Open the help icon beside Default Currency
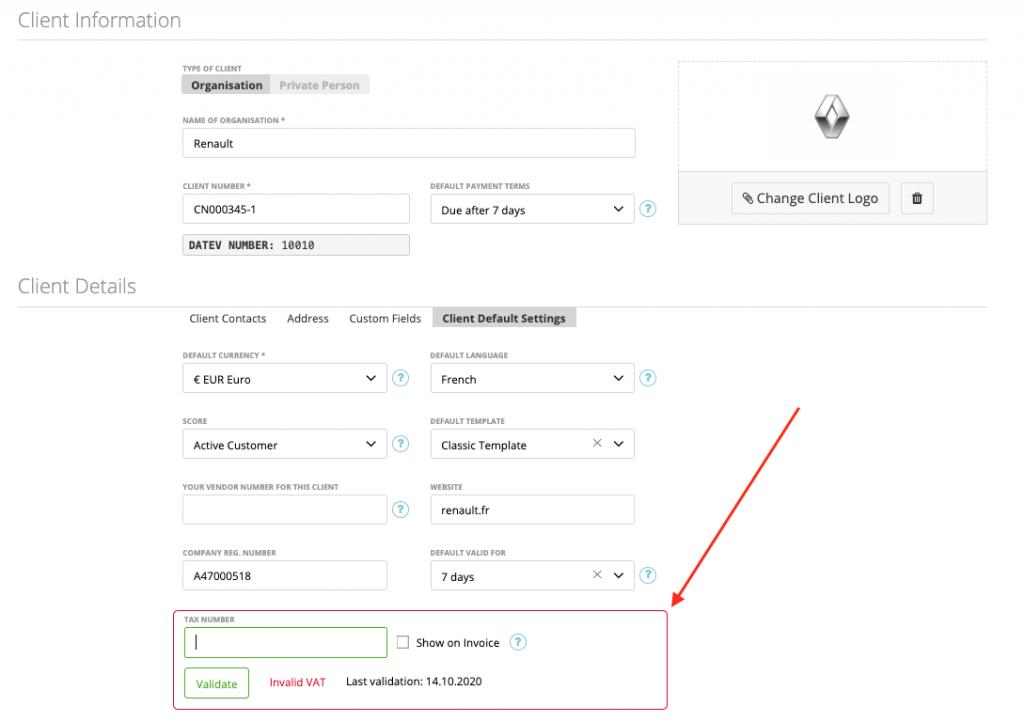This screenshot has width=1024, height=722. coord(400,378)
